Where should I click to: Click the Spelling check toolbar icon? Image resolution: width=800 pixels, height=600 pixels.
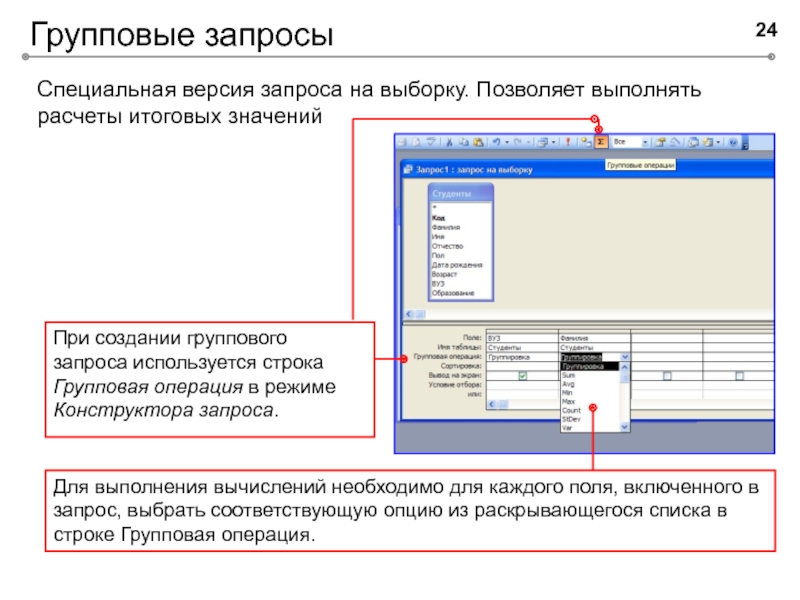point(431,142)
